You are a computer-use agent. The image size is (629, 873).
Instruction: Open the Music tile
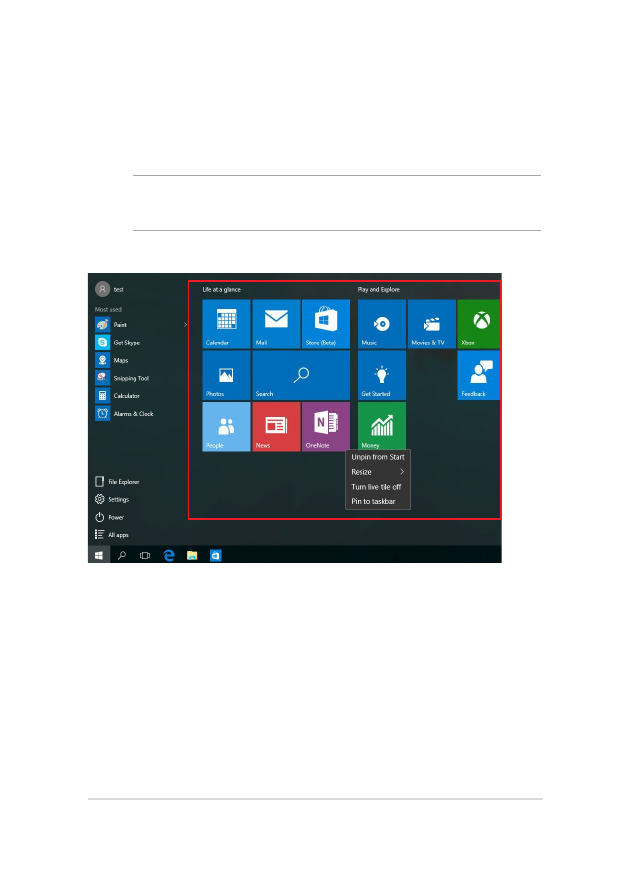(x=382, y=324)
